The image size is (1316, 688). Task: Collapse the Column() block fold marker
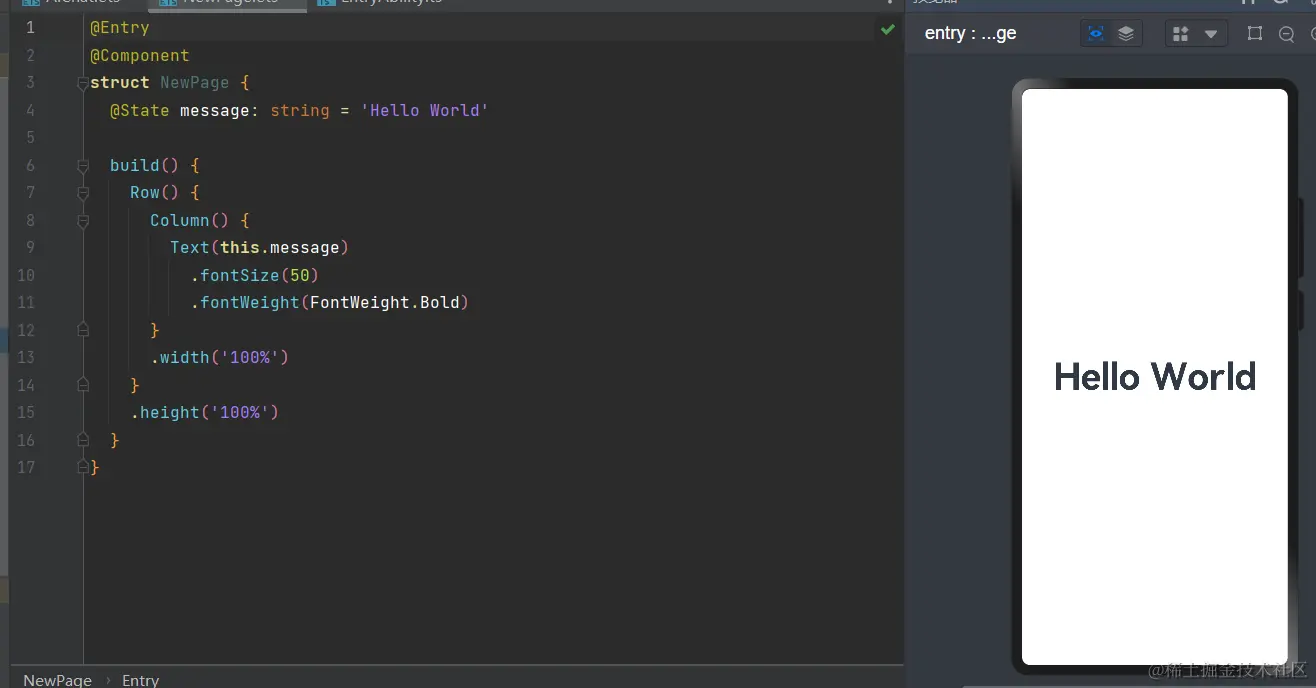(x=83, y=221)
